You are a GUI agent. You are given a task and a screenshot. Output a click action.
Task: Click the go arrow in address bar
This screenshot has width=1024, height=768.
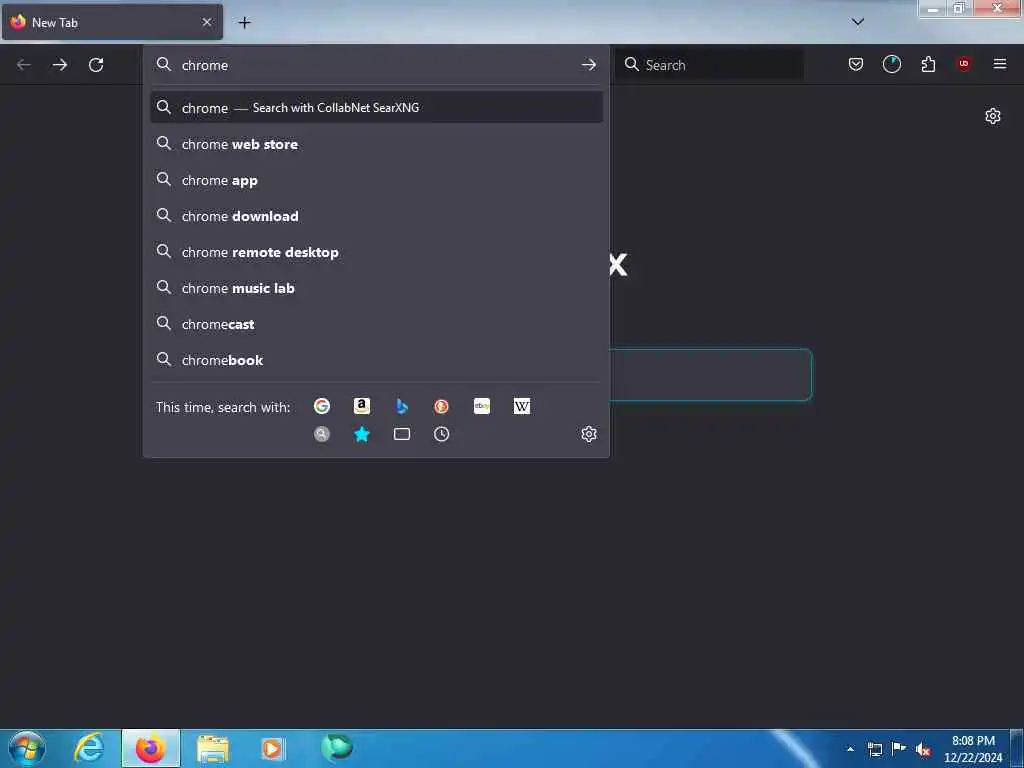(588, 65)
